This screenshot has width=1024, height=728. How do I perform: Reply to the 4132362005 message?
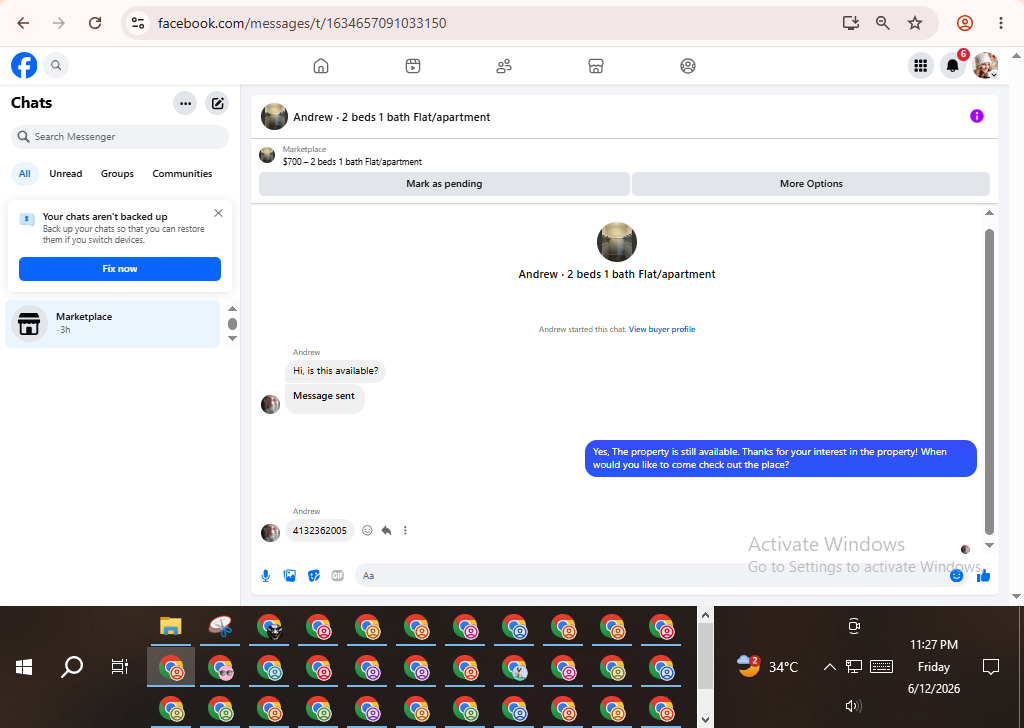[387, 531]
